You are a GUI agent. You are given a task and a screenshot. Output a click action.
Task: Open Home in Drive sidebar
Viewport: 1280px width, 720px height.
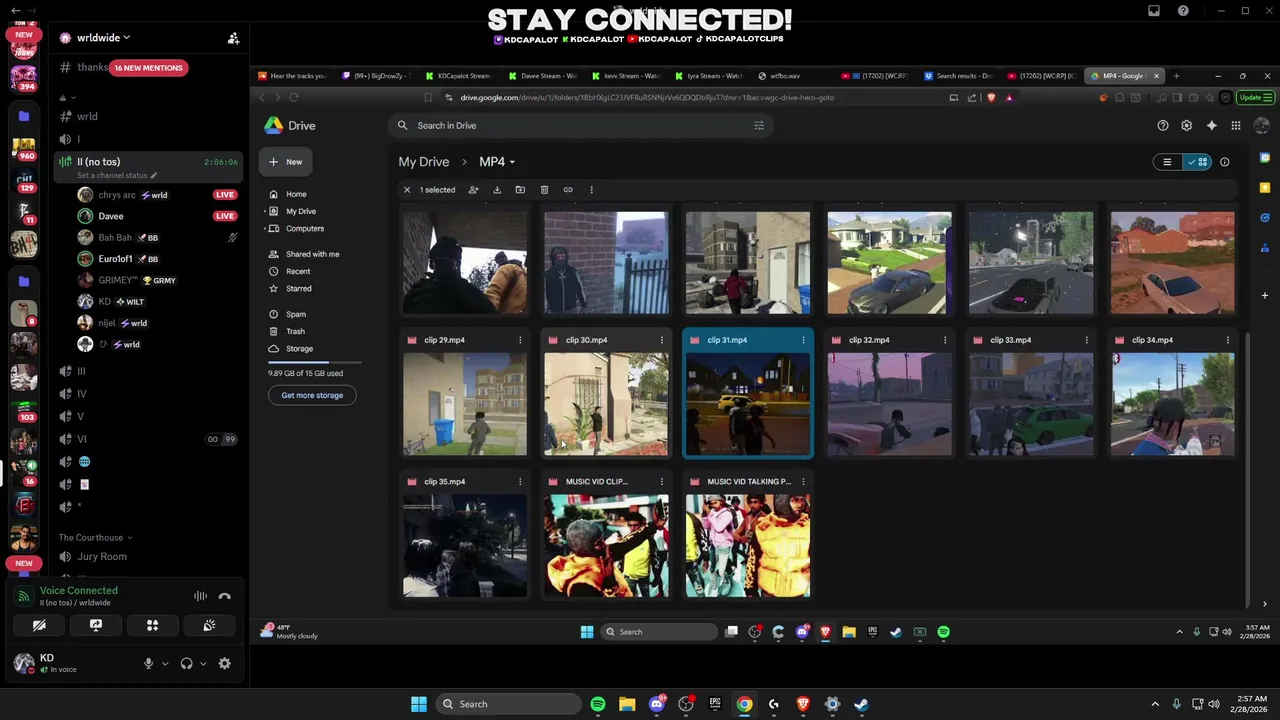click(x=296, y=194)
